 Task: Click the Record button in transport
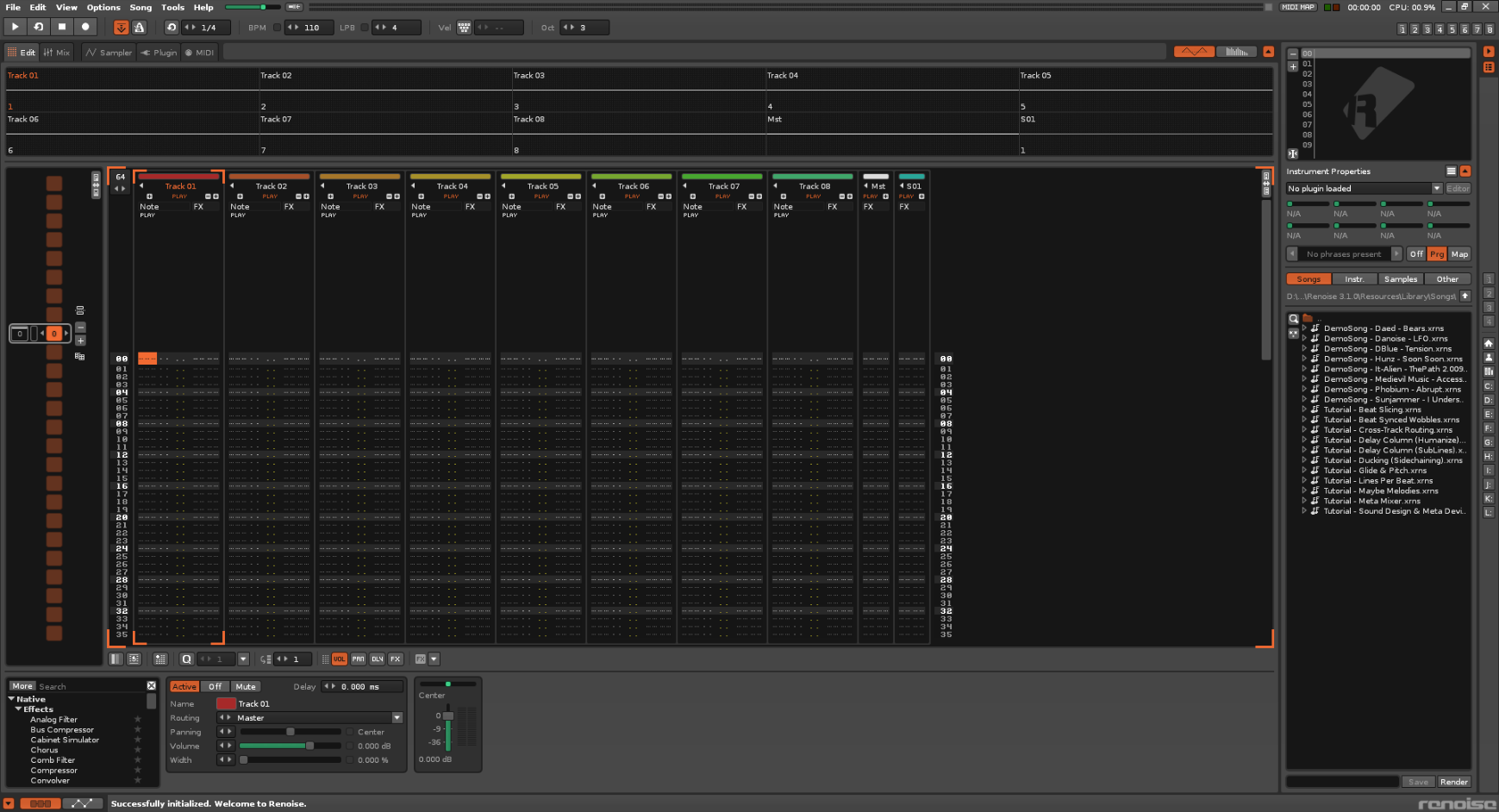[x=85, y=27]
